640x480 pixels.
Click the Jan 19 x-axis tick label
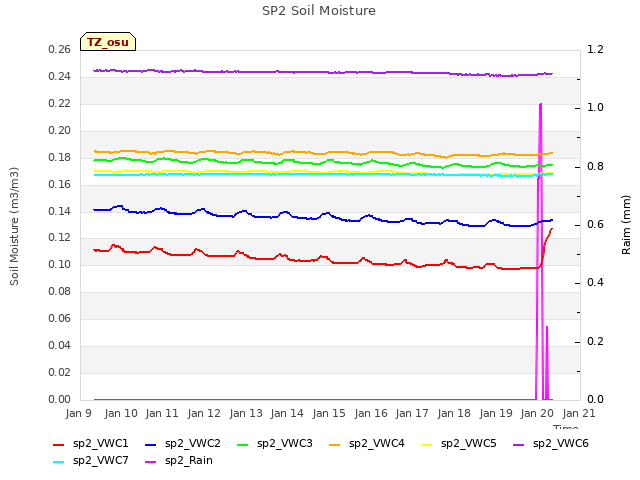click(x=496, y=413)
